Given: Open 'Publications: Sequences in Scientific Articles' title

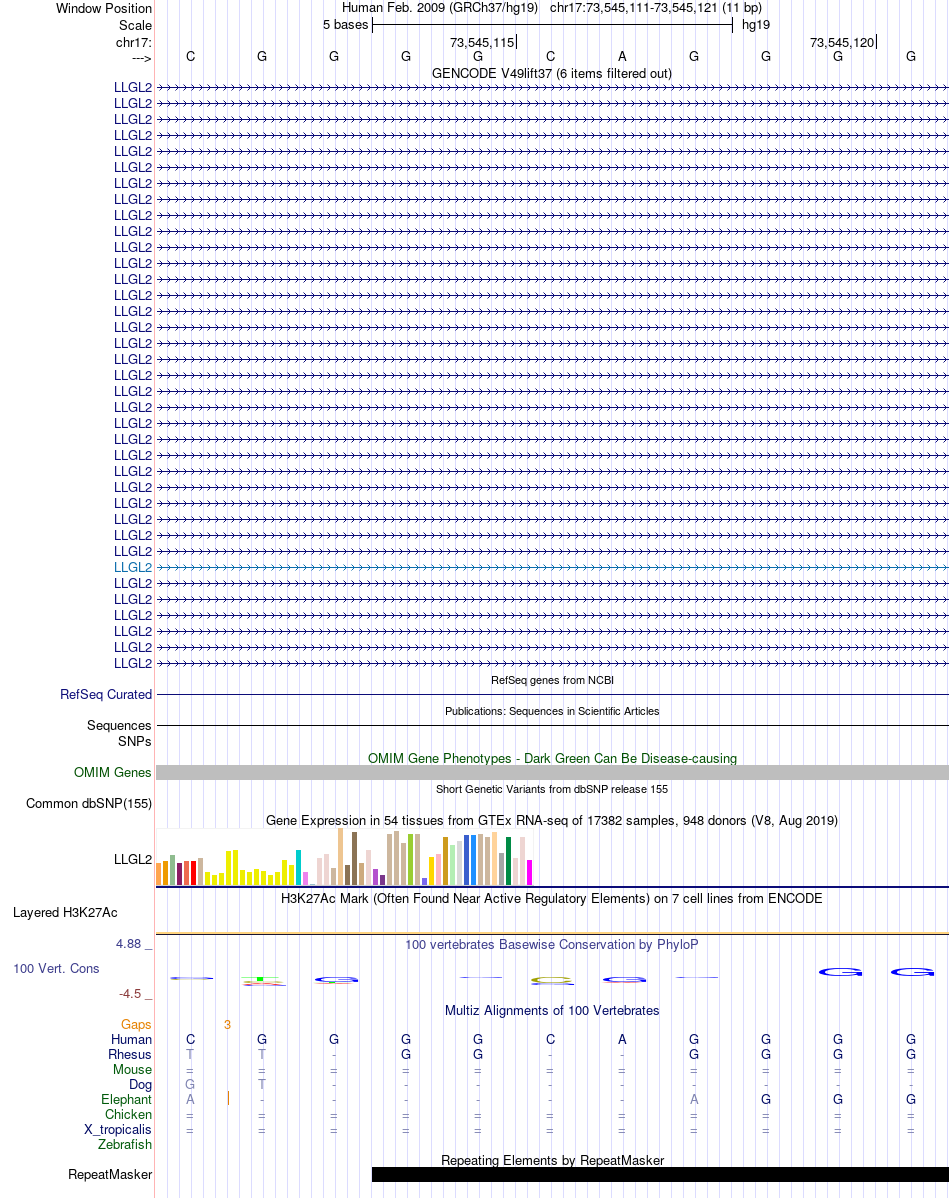Looking at the screenshot, I should click(x=552, y=711).
